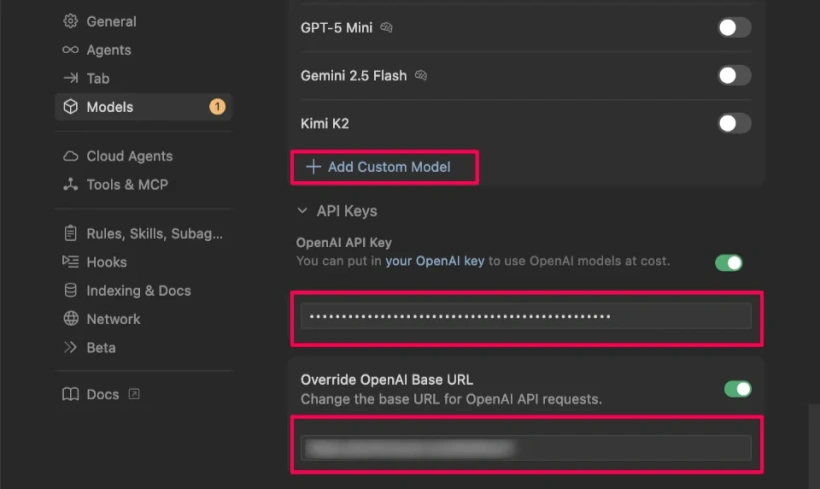Click the General gear icon

pos(70,21)
